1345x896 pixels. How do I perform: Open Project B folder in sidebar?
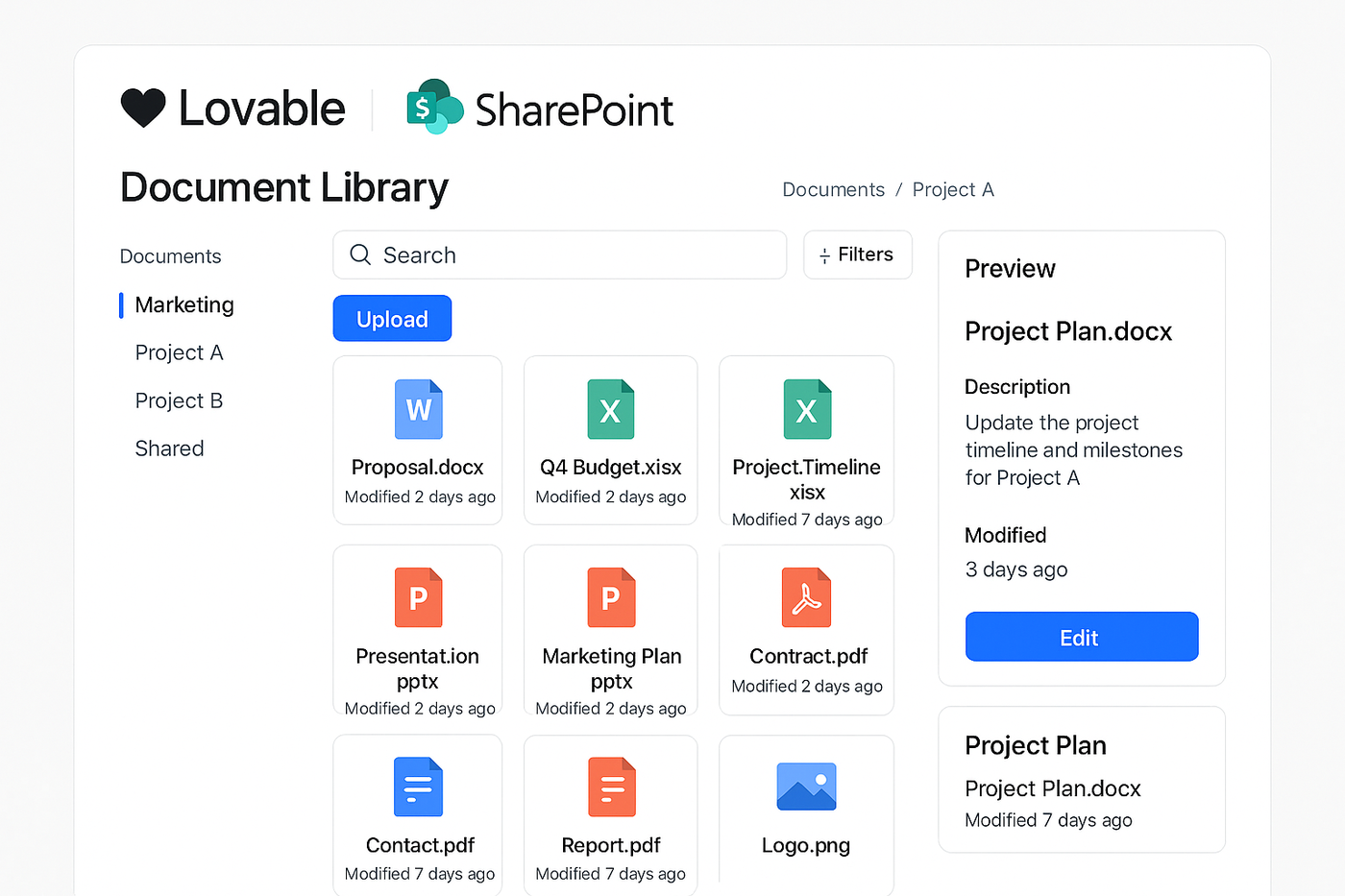(x=180, y=400)
